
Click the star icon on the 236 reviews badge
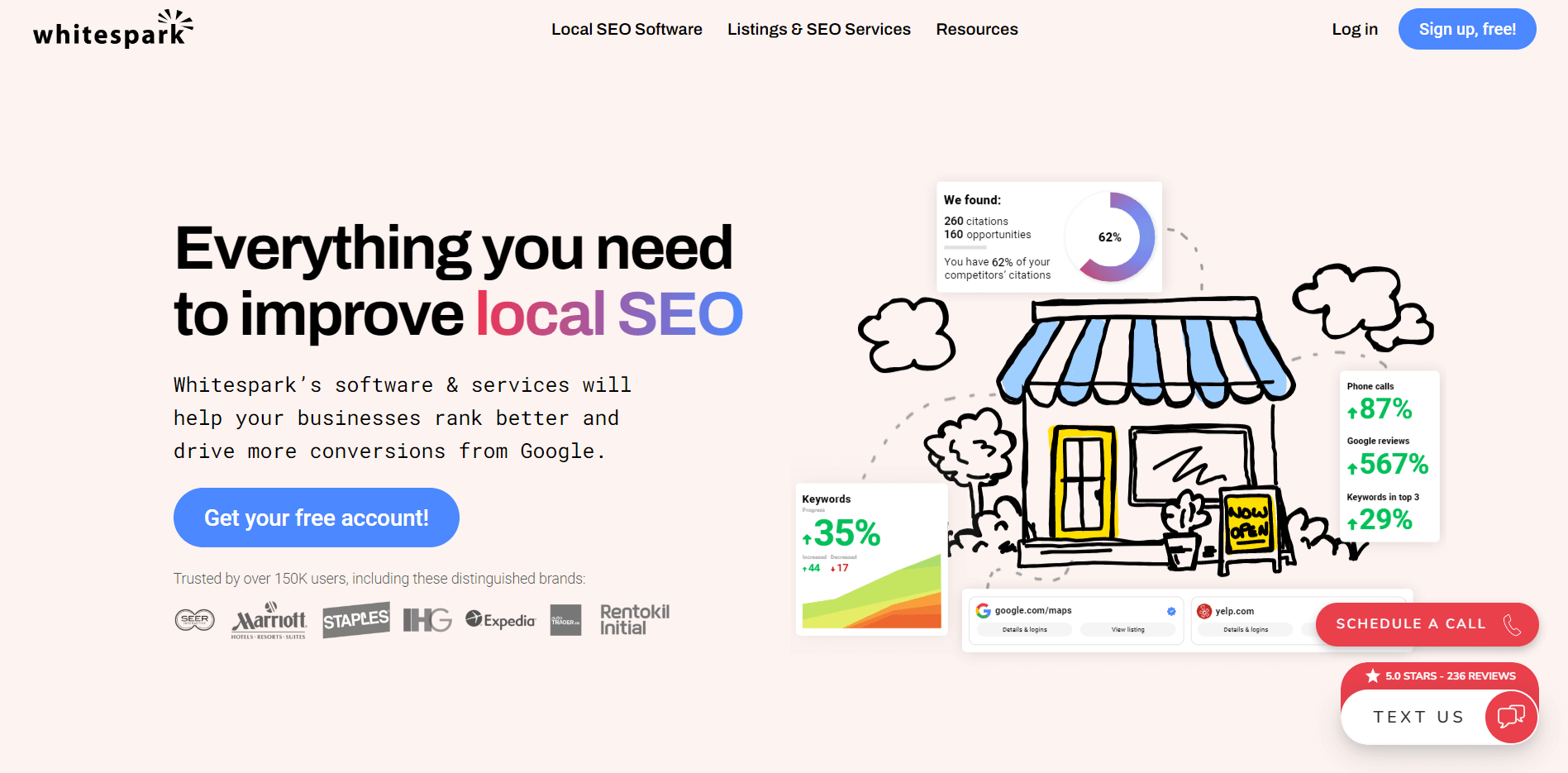pos(1373,675)
